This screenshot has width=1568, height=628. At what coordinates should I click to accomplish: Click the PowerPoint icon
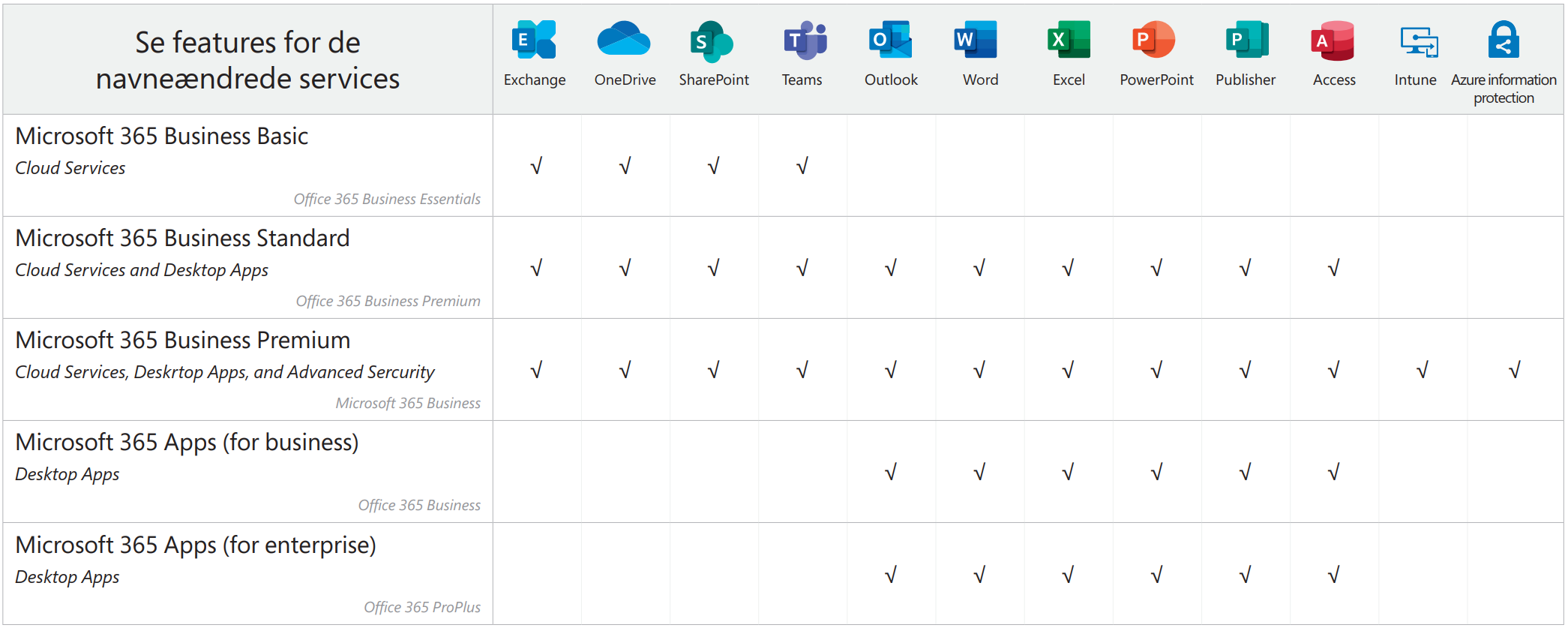[1154, 40]
